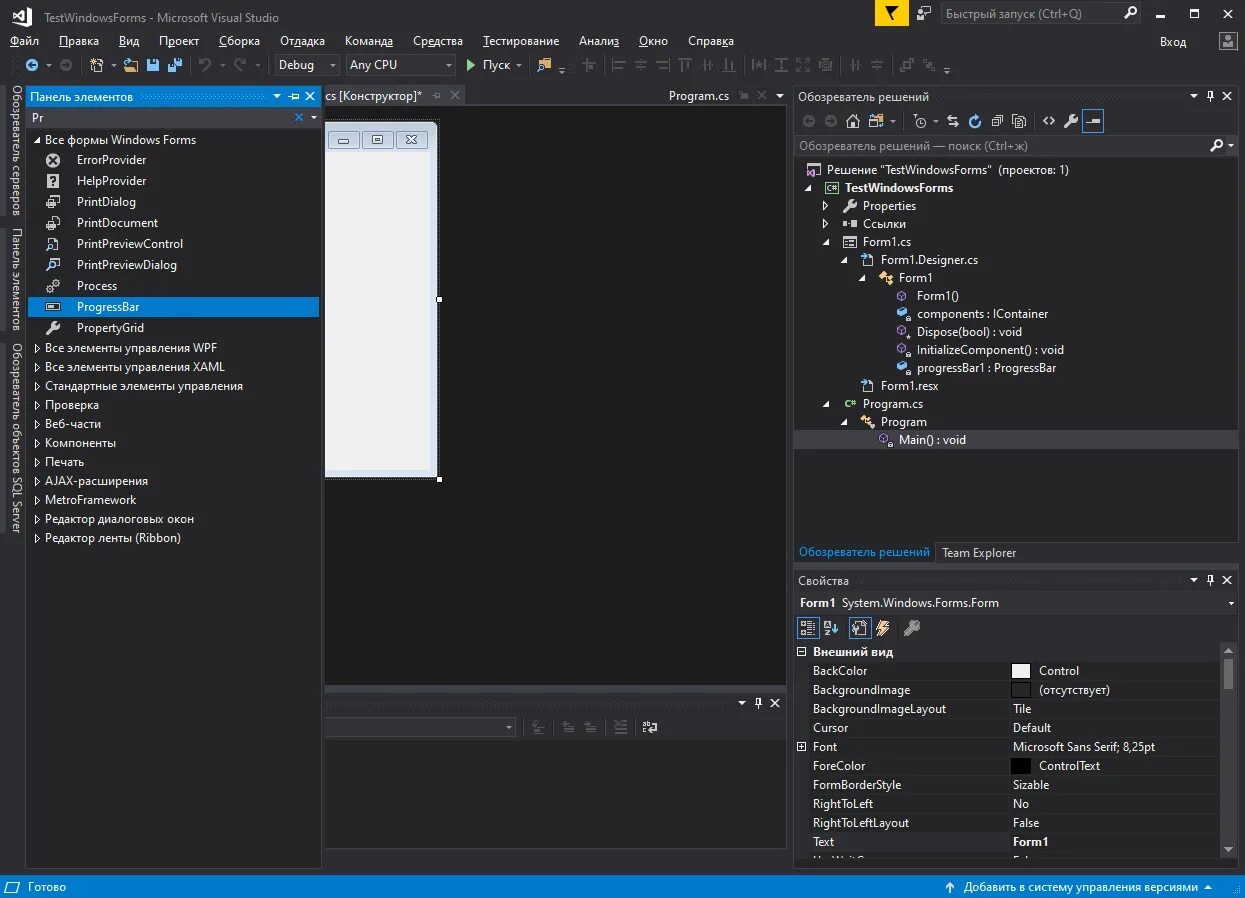Collapse the Внешний вид category
This screenshot has height=898, width=1245.
click(802, 652)
